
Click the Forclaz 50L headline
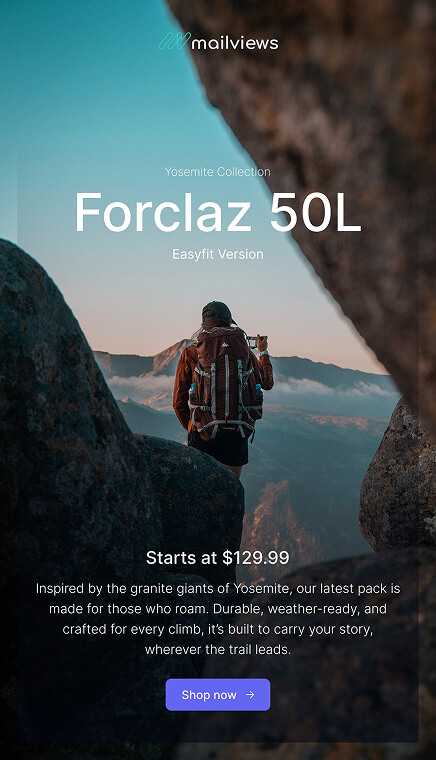[x=218, y=213]
